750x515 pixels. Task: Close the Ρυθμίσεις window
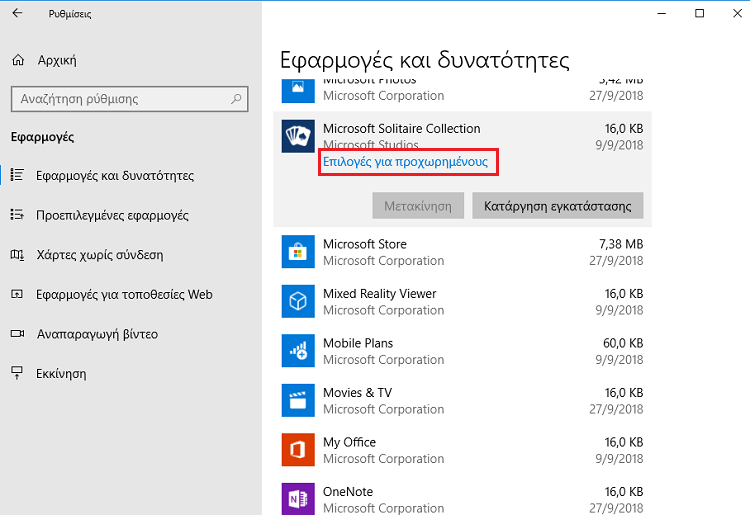[737, 13]
